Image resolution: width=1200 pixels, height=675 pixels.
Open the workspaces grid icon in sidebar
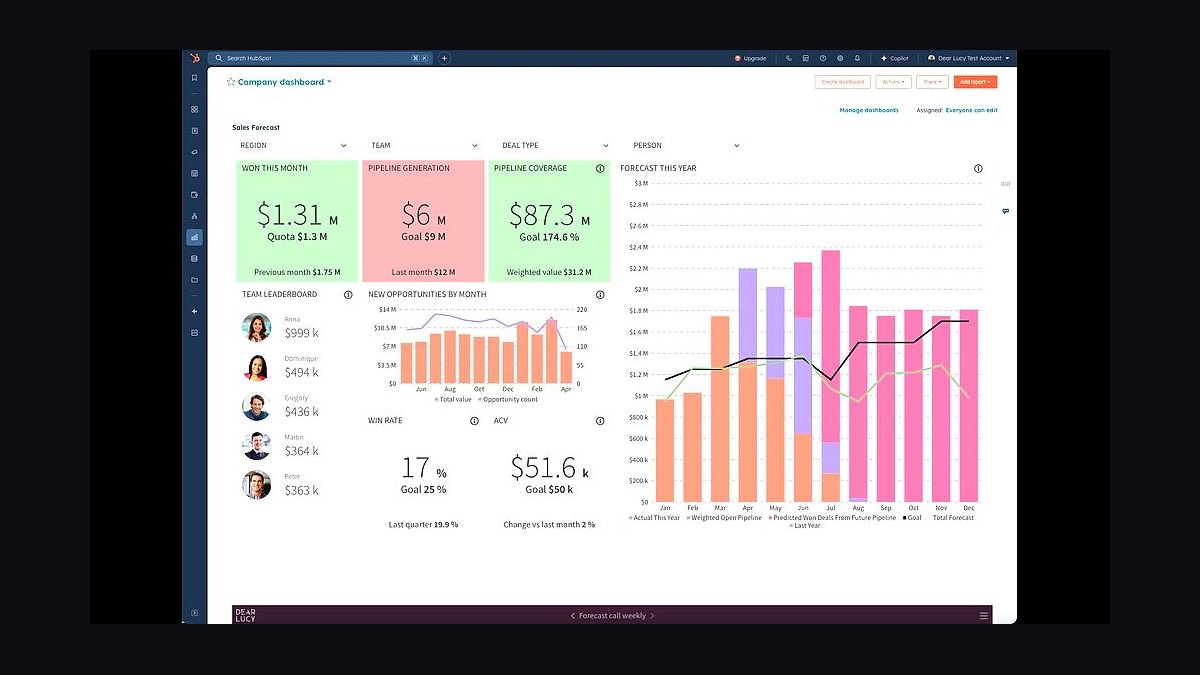coord(194,109)
